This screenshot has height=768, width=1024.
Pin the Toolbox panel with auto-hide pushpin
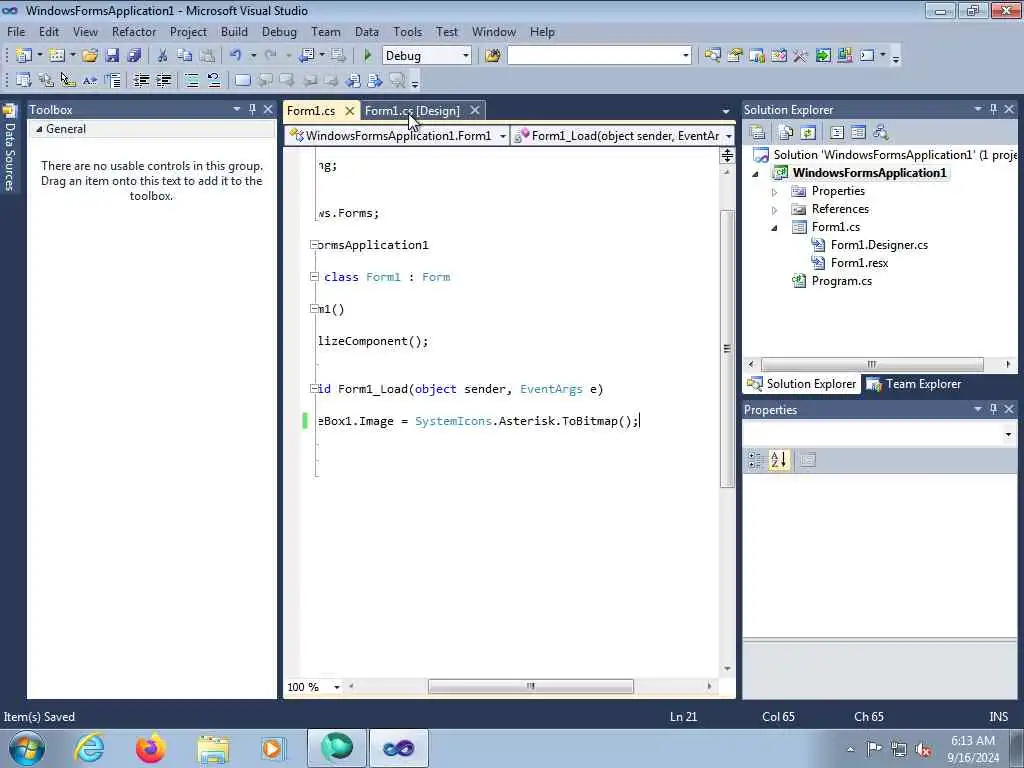pos(252,109)
